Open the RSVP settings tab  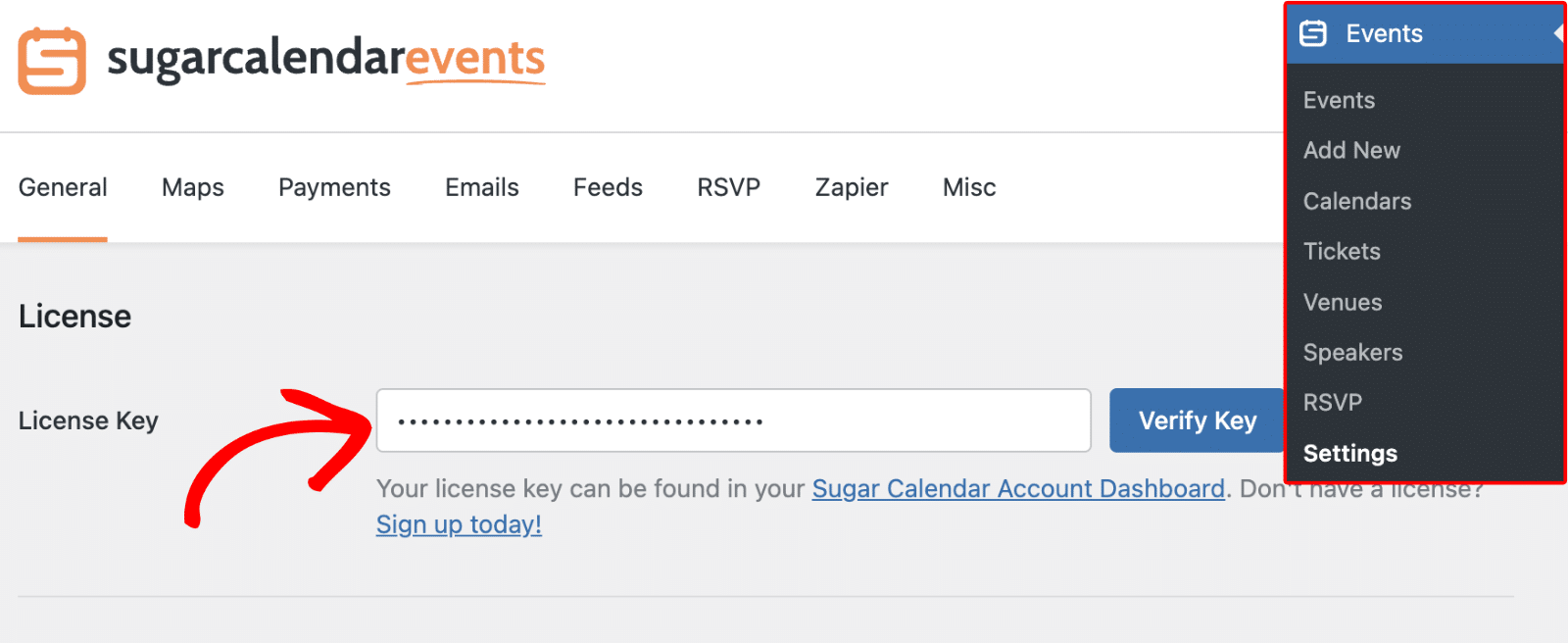pos(728,187)
